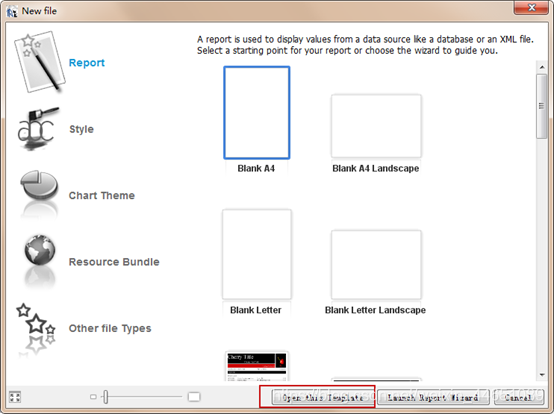Click the fit-to-window icon in bottom bar
The image size is (554, 414).
pyautogui.click(x=15, y=397)
